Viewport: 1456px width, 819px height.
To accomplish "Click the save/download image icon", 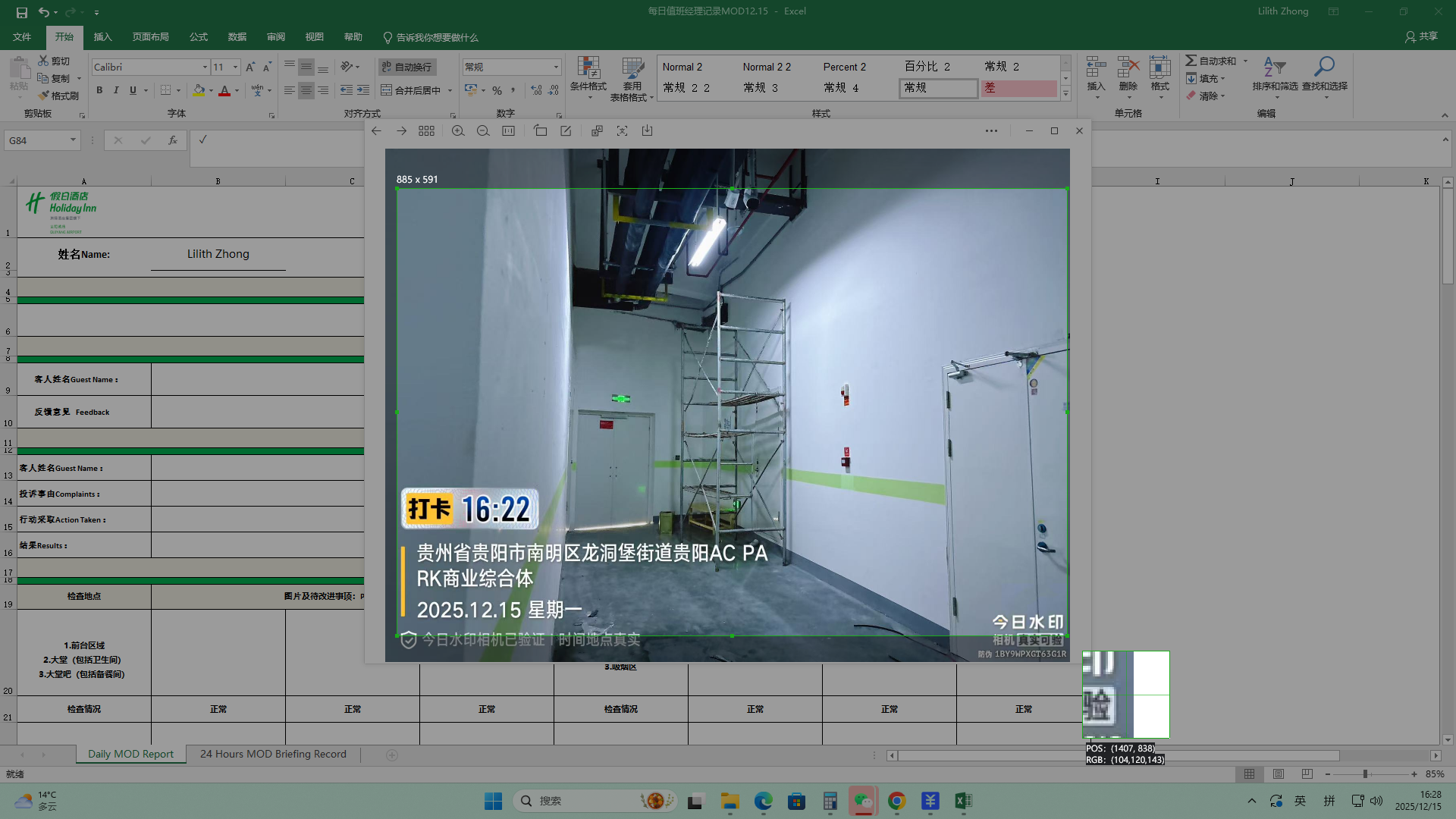I will 647,131.
